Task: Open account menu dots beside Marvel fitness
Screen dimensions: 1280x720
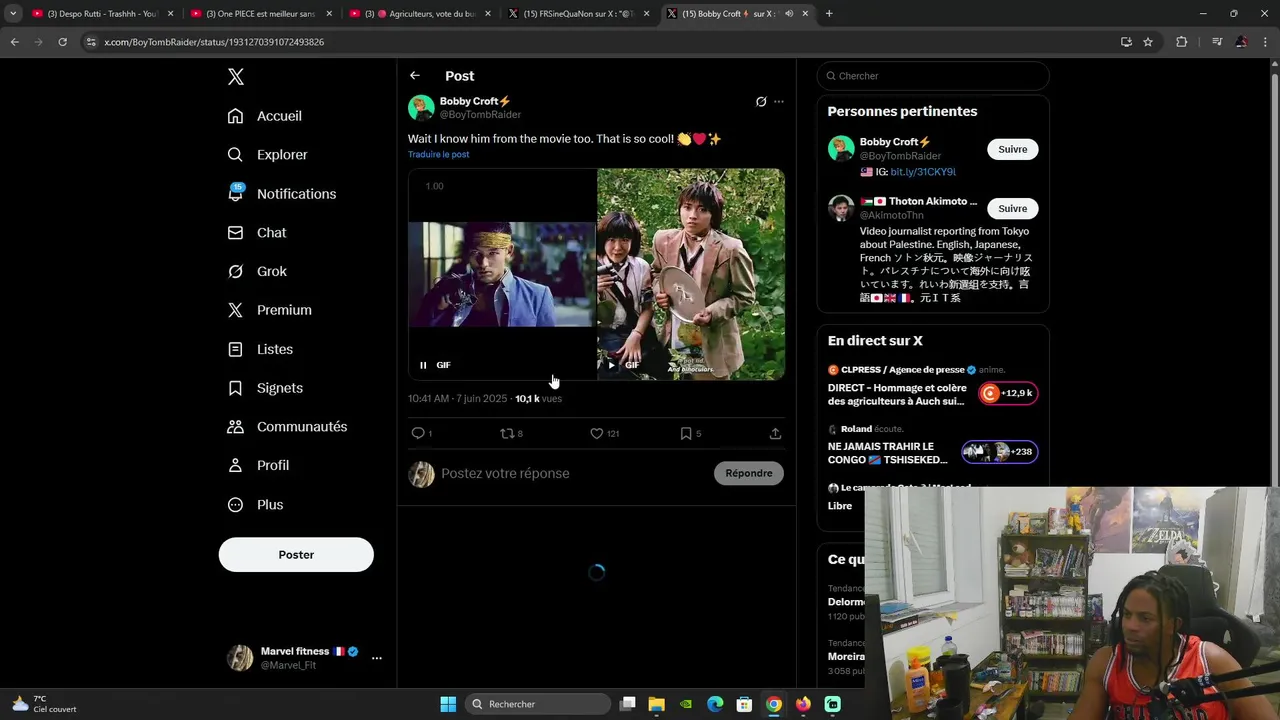Action: [377, 658]
